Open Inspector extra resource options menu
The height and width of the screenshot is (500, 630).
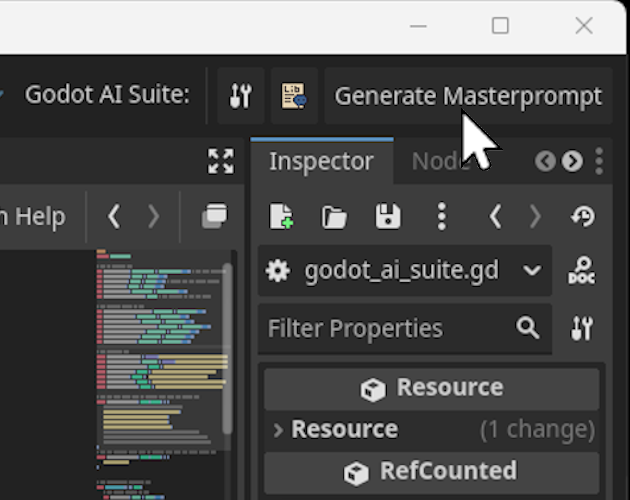442,216
